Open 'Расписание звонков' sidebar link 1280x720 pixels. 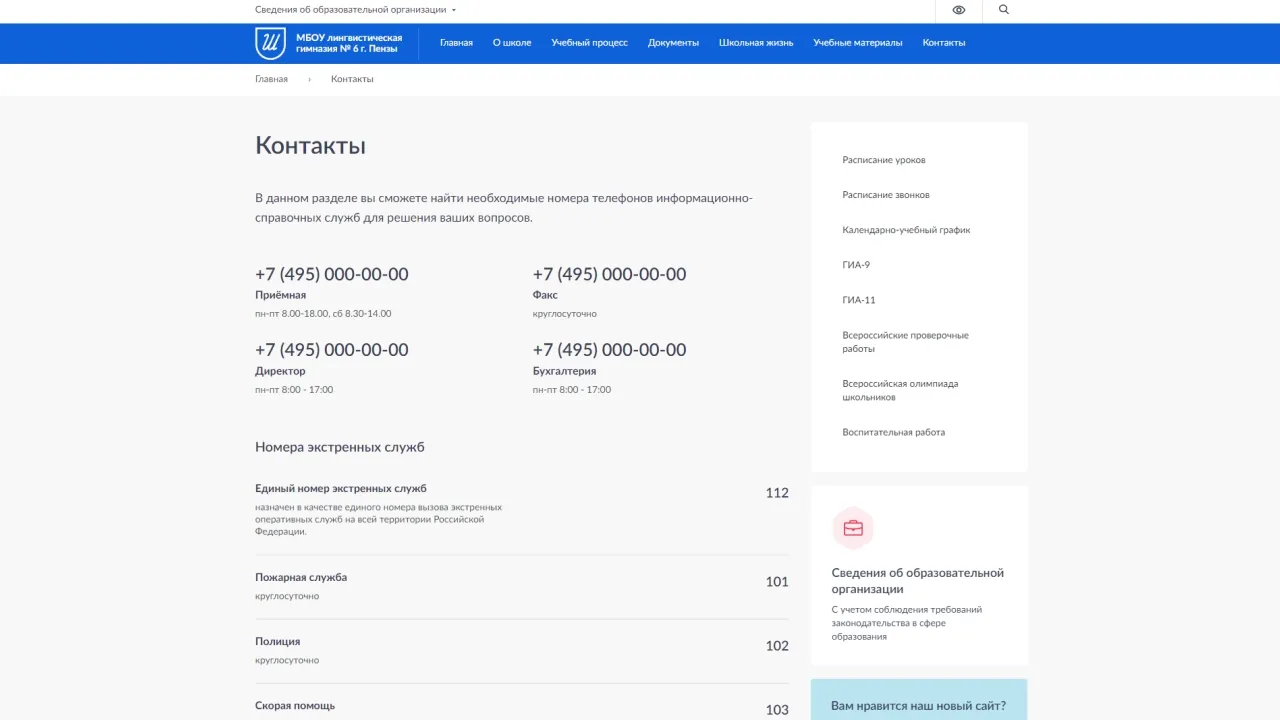click(886, 195)
